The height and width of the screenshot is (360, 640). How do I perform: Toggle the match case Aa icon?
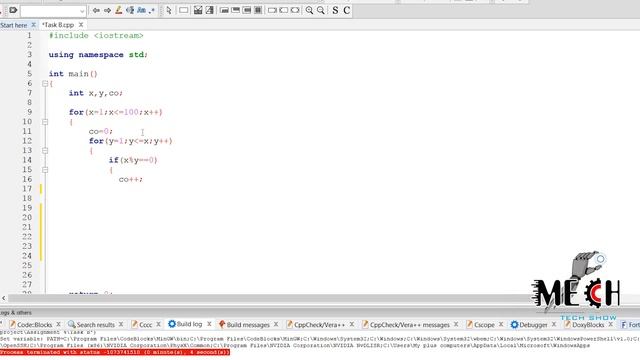tap(141, 10)
